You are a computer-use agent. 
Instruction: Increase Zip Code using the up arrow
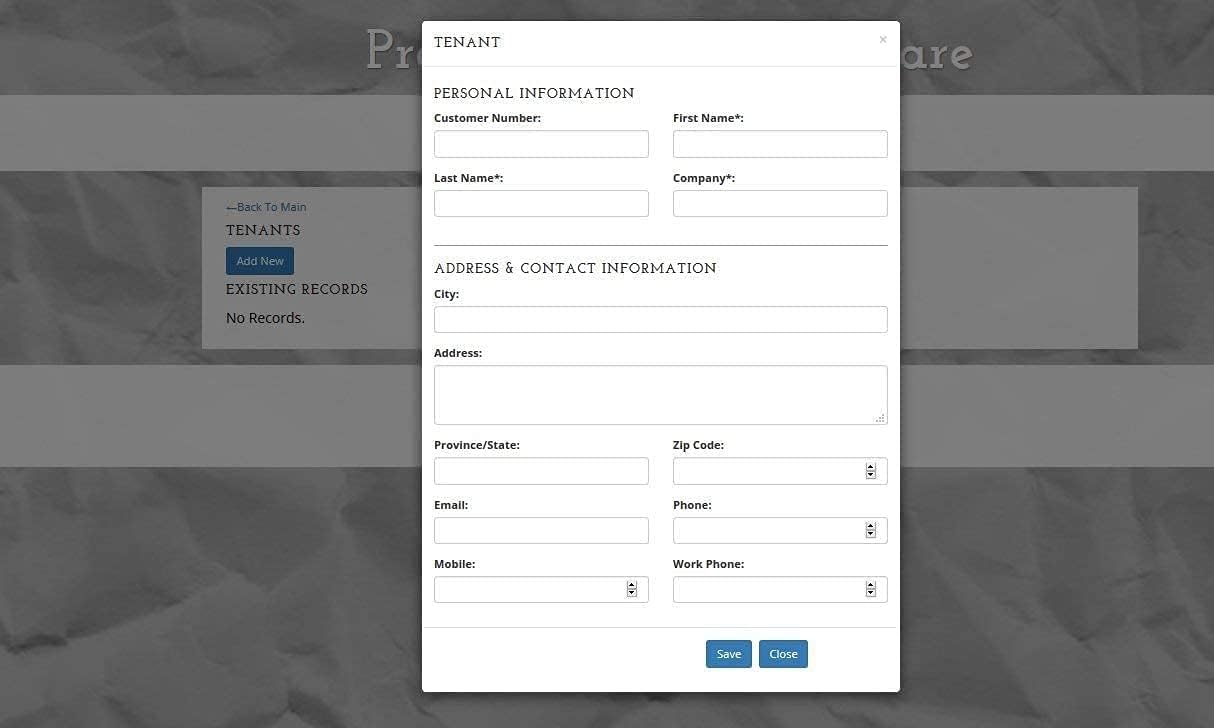pos(871,467)
